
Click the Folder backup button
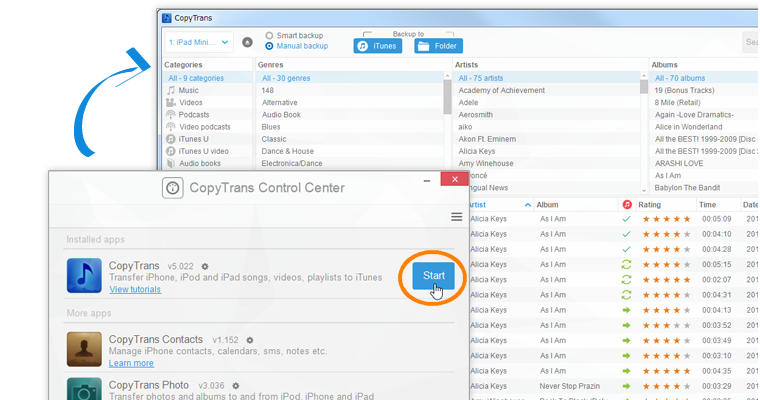tap(438, 46)
